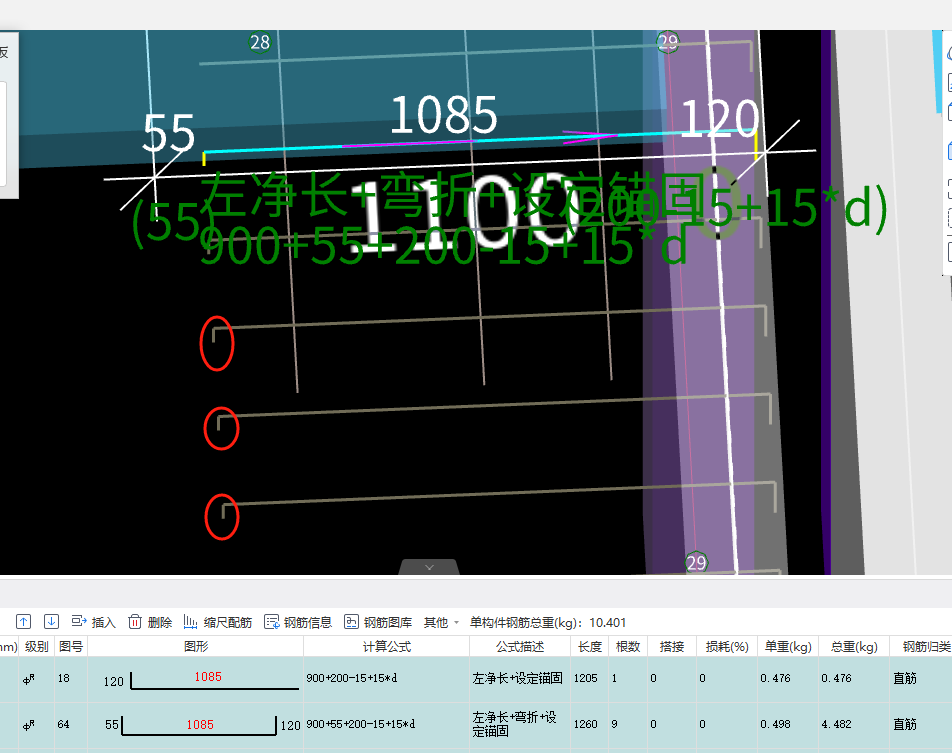Click 删除 to delete the rebar row
The height and width of the screenshot is (753, 952).
click(150, 622)
